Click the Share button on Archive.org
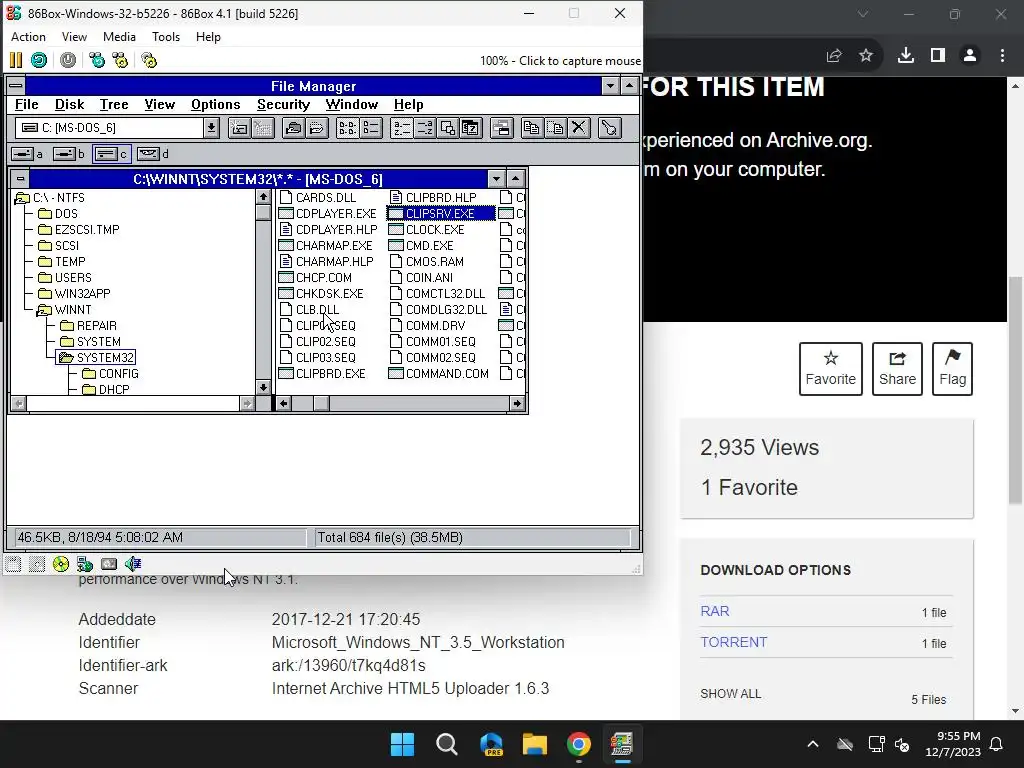Image resolution: width=1024 pixels, height=768 pixels. point(897,369)
